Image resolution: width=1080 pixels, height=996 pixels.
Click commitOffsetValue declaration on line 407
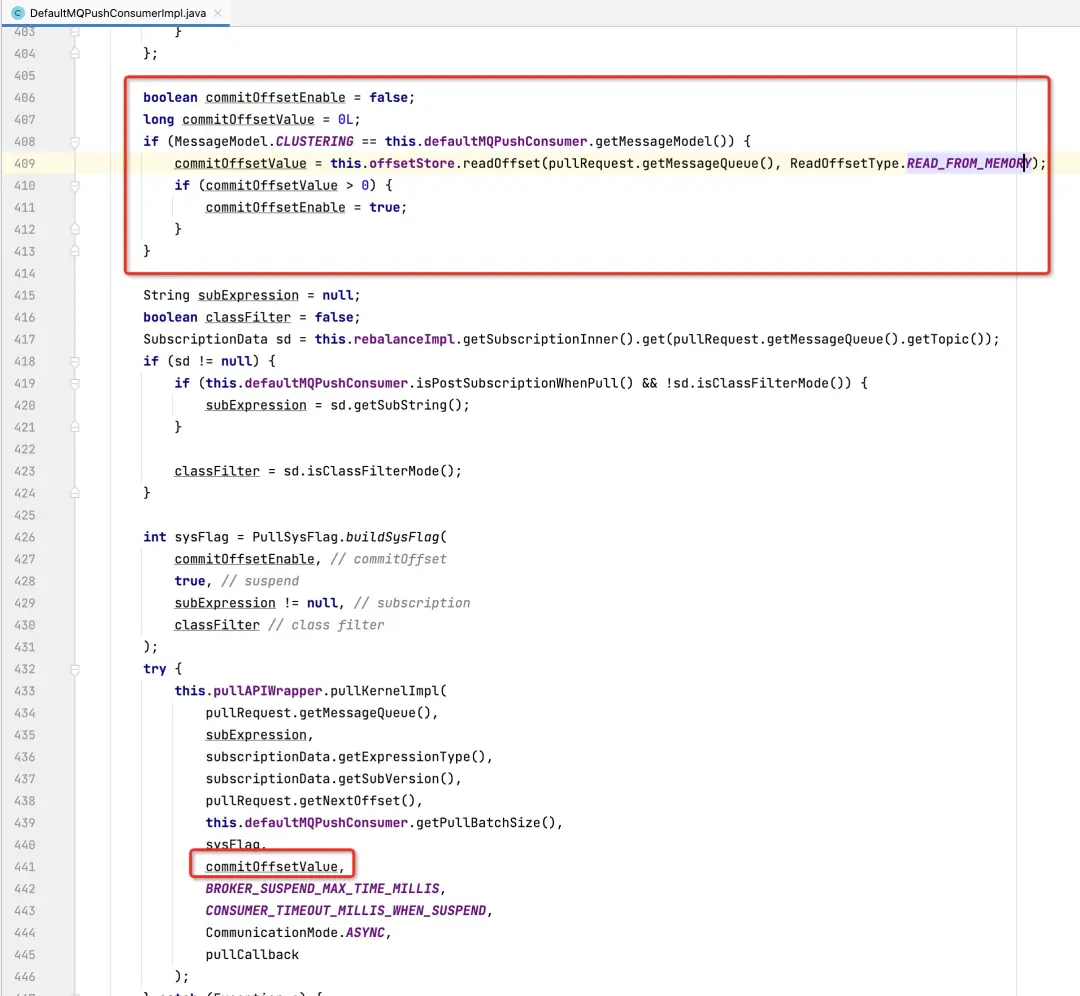[248, 120]
